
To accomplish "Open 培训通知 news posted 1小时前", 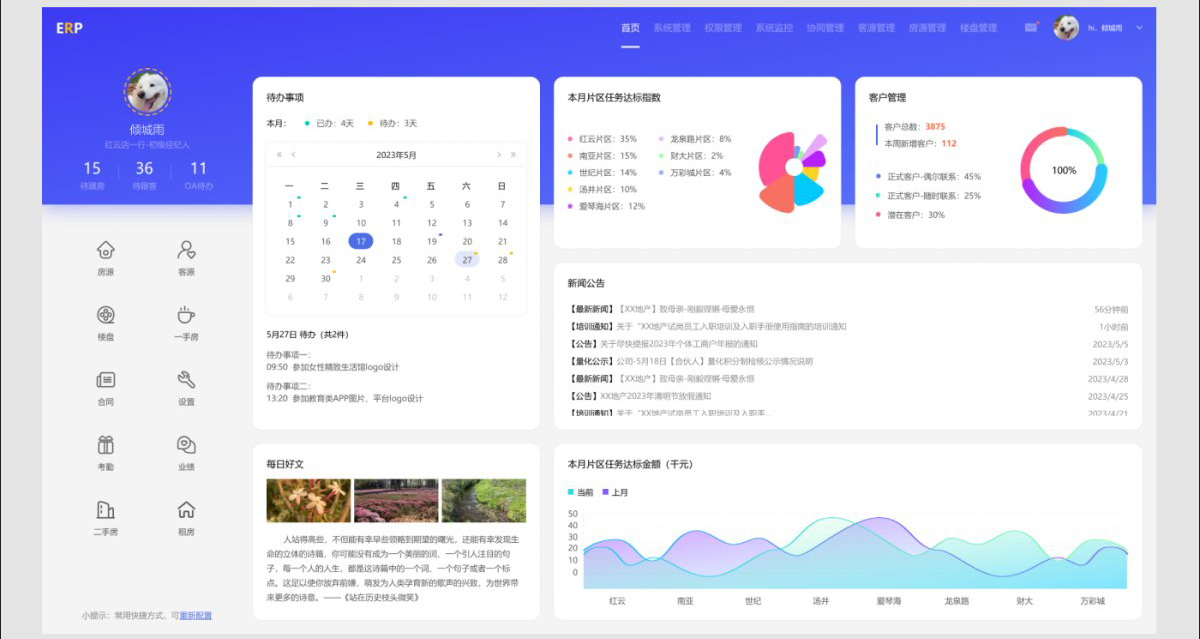I will pos(848,327).
